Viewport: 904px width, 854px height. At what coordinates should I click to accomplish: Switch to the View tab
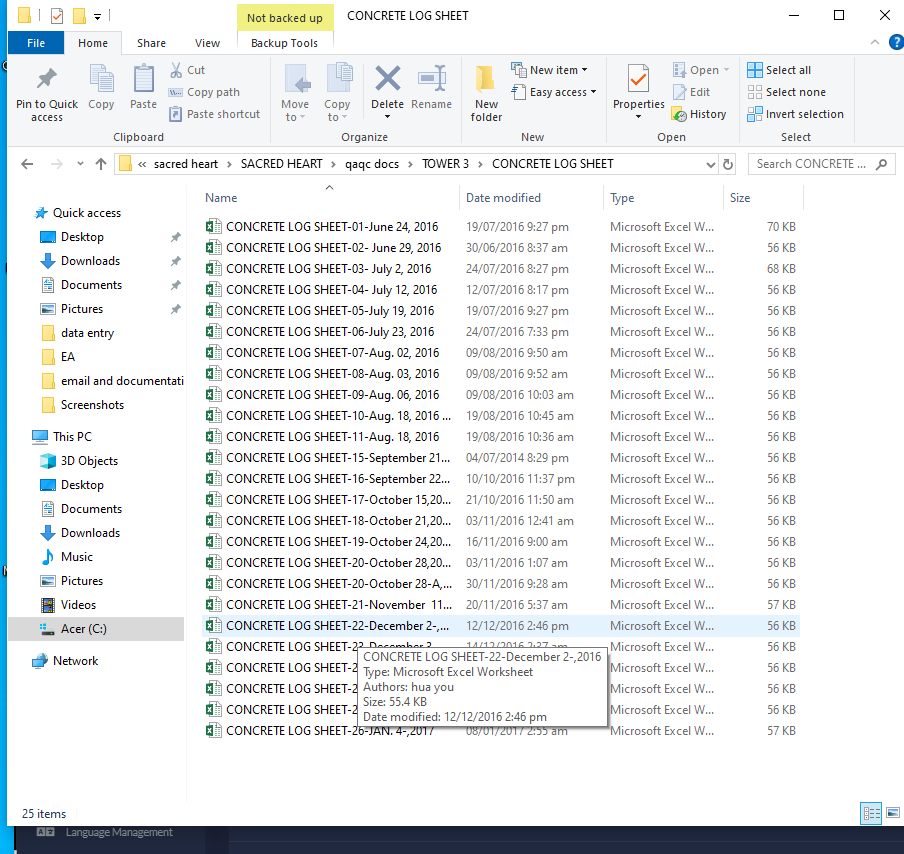(207, 43)
